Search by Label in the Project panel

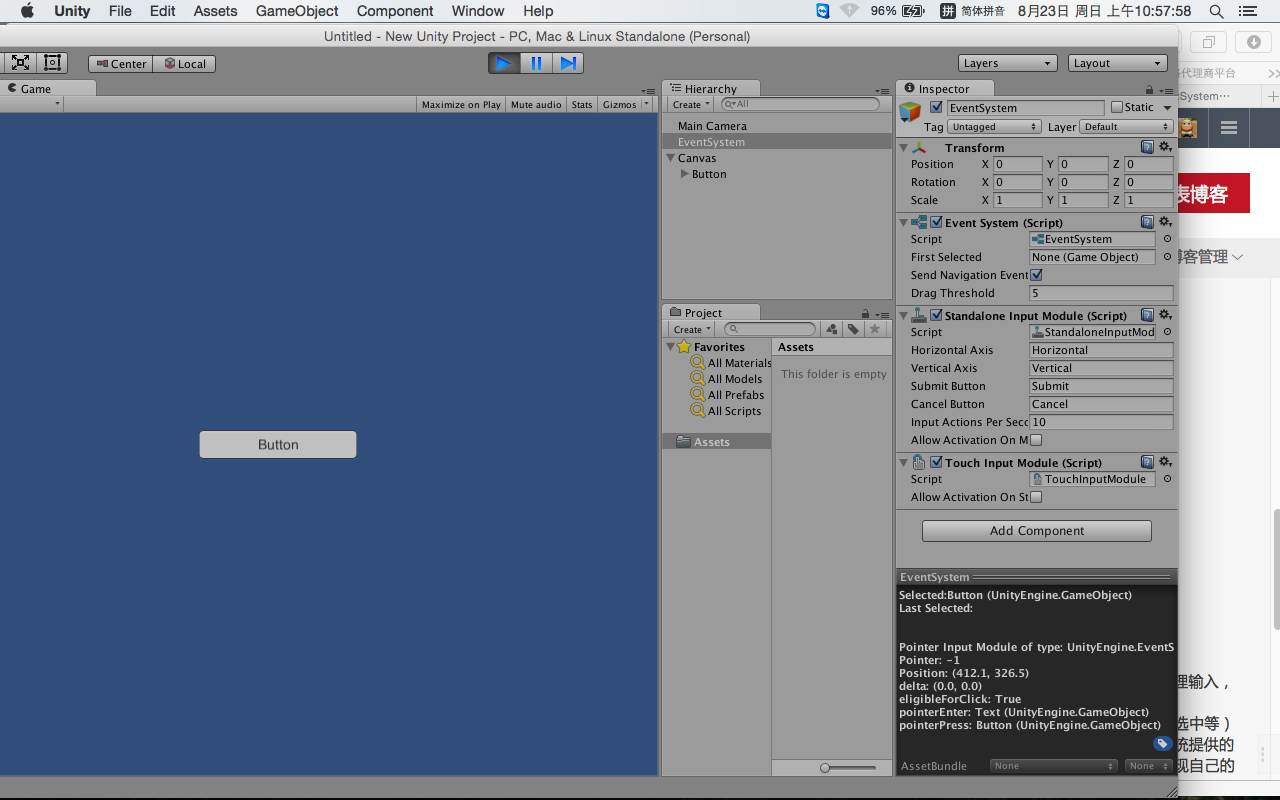pyautogui.click(x=853, y=329)
